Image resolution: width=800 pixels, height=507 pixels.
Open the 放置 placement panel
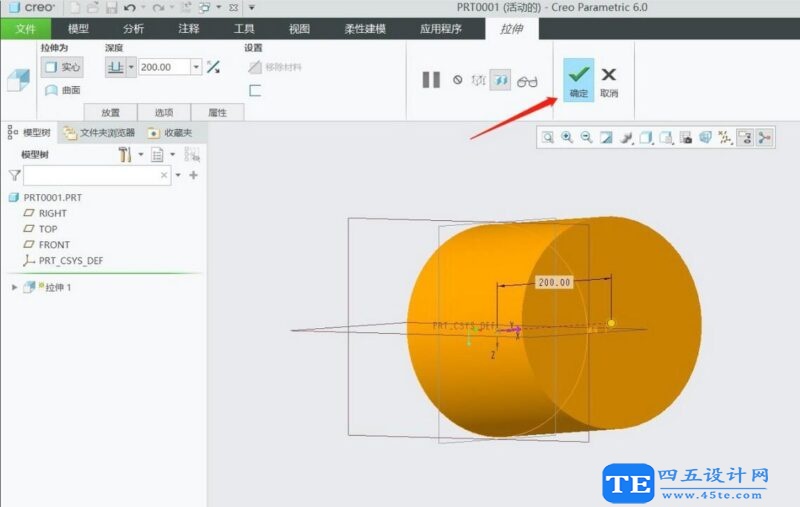point(110,112)
